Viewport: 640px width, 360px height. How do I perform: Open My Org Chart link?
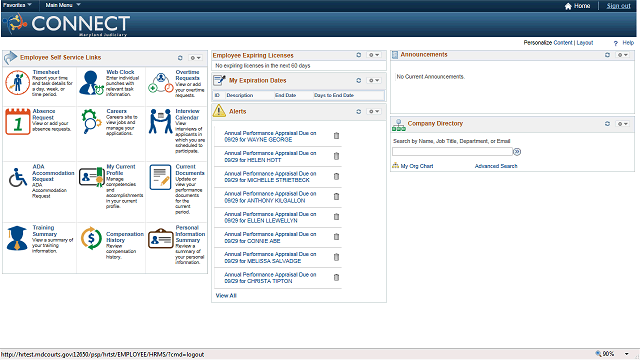417,166
